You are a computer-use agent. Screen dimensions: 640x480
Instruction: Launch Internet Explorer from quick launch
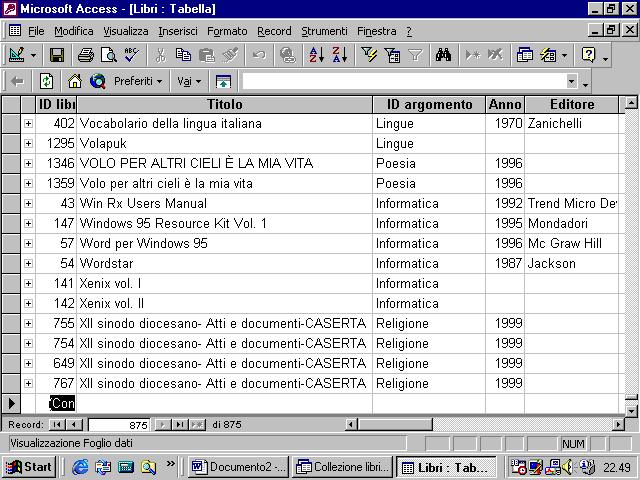tap(80, 467)
